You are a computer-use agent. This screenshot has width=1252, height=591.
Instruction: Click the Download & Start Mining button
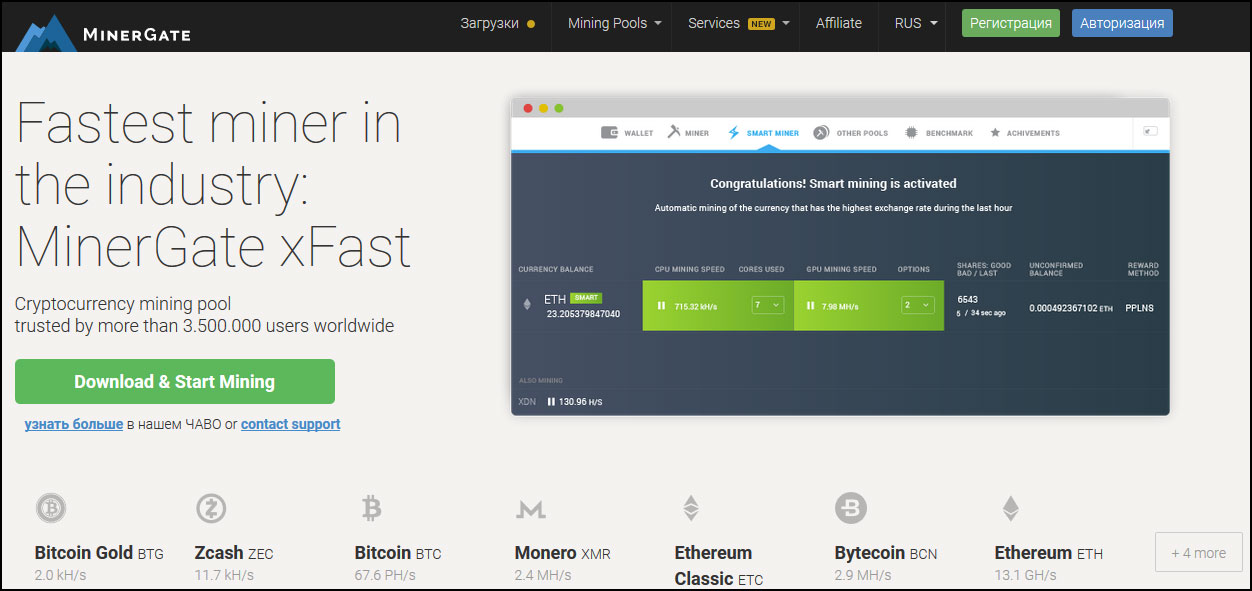pyautogui.click(x=175, y=382)
